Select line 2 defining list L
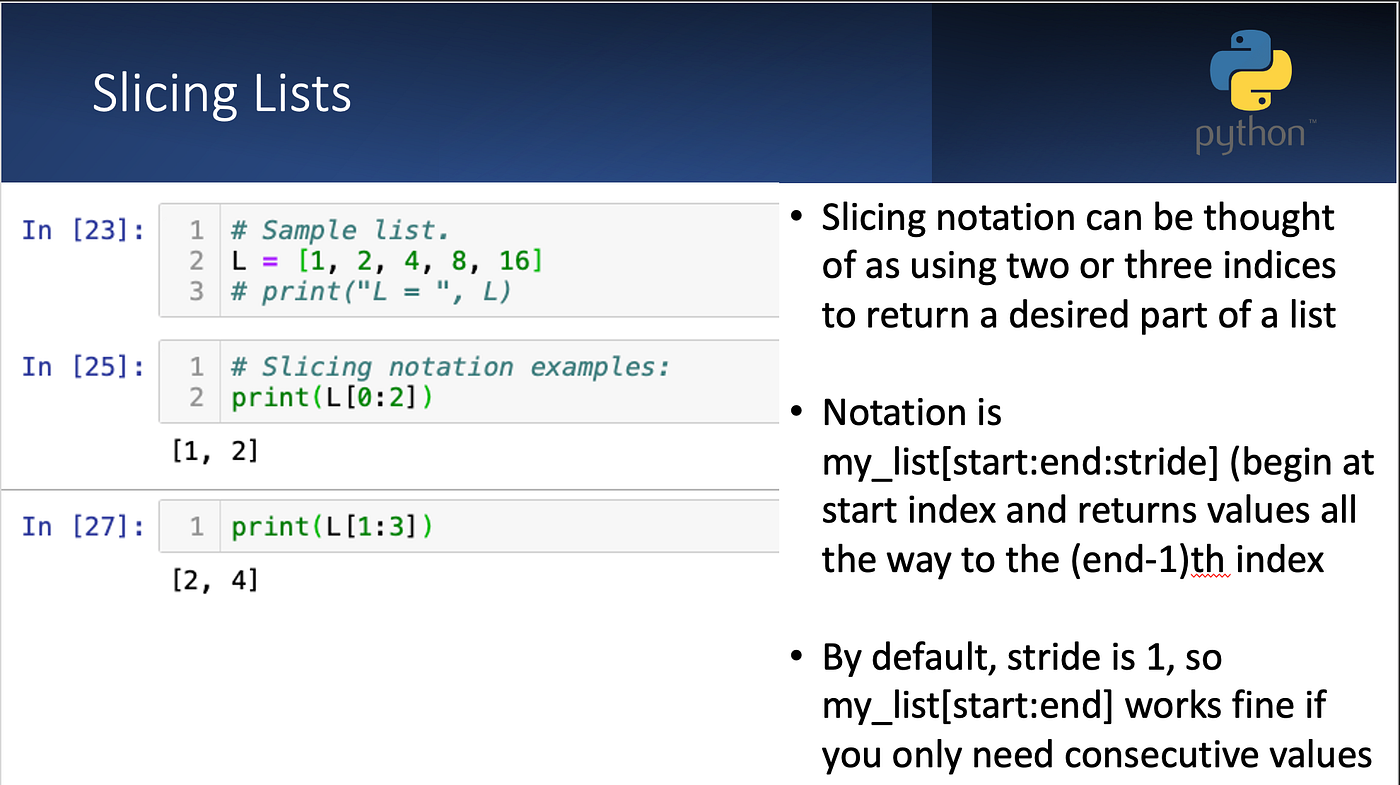This screenshot has height=785, width=1400. (x=385, y=260)
